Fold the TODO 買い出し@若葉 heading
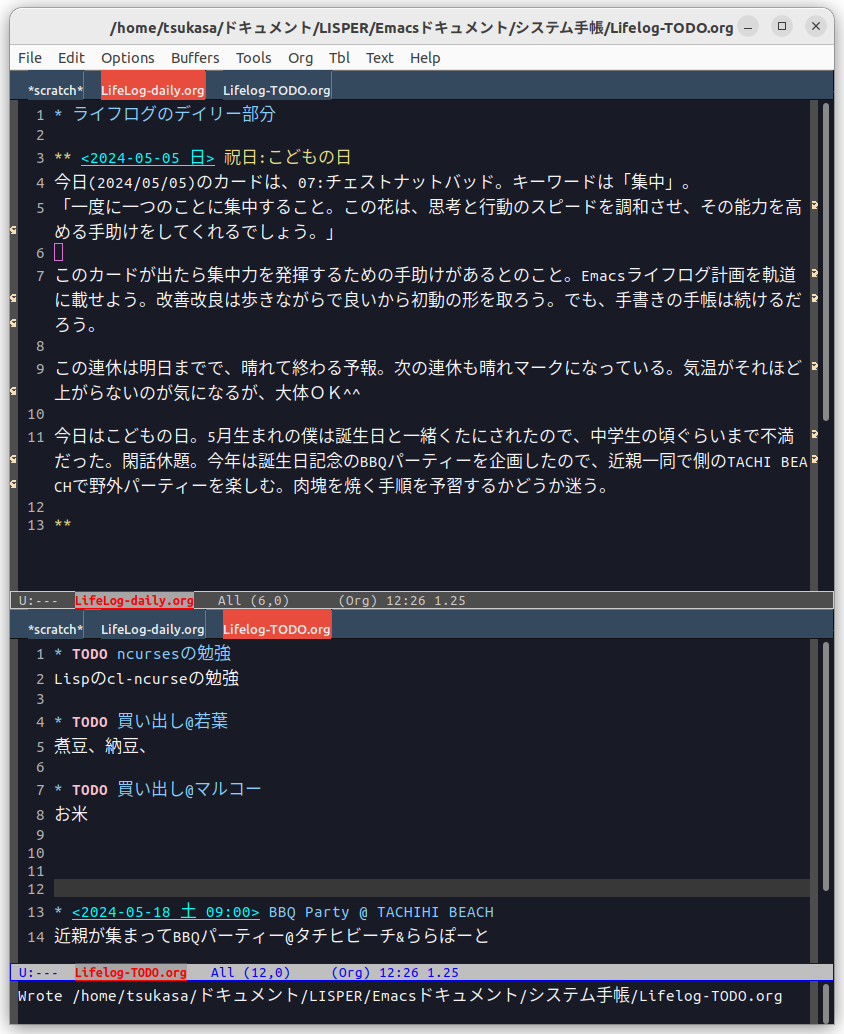The image size is (844, 1034). pos(59,722)
